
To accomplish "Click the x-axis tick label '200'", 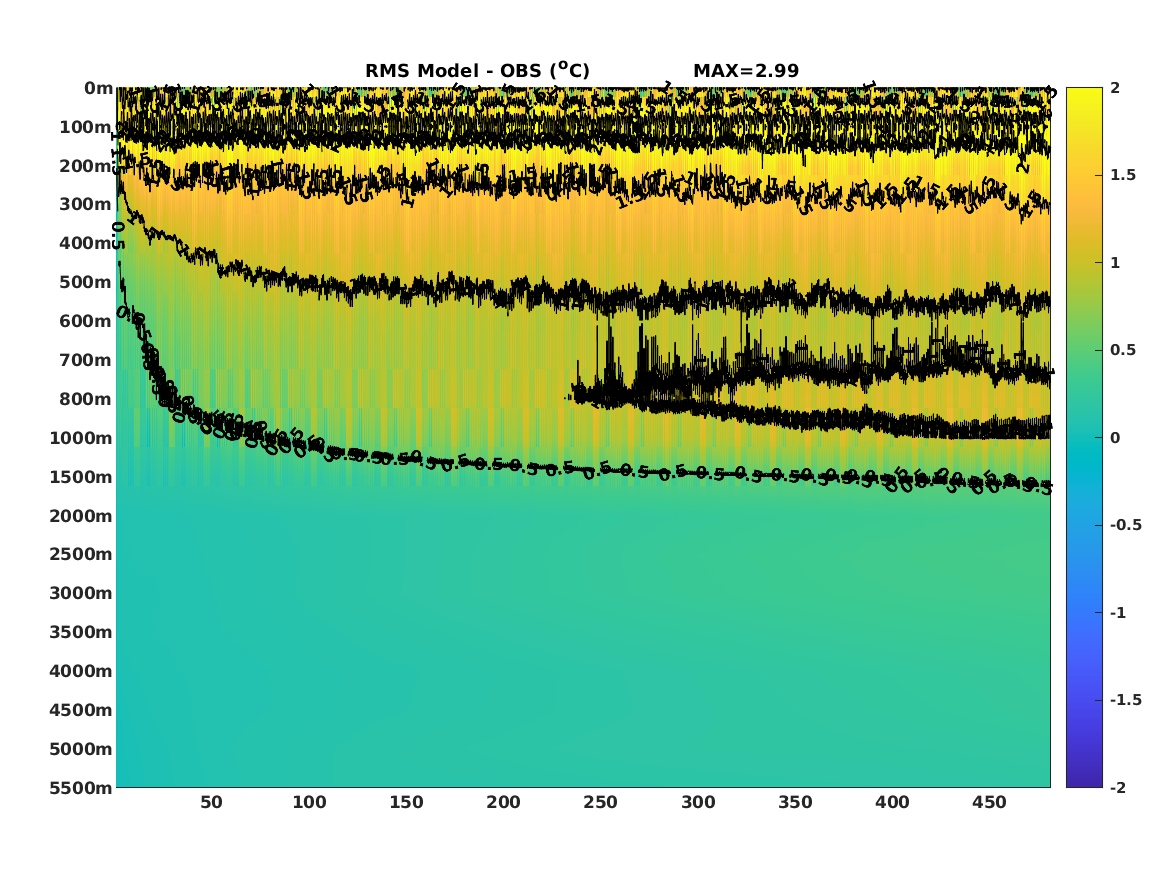I will click(503, 802).
